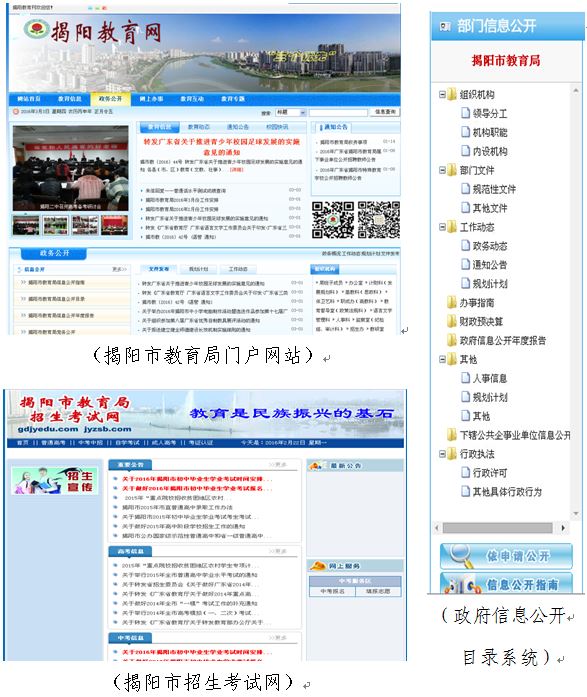Viewport: 587px width, 697px height.
Task: Collapse the 工作动态 tree node
Action: 442,227
